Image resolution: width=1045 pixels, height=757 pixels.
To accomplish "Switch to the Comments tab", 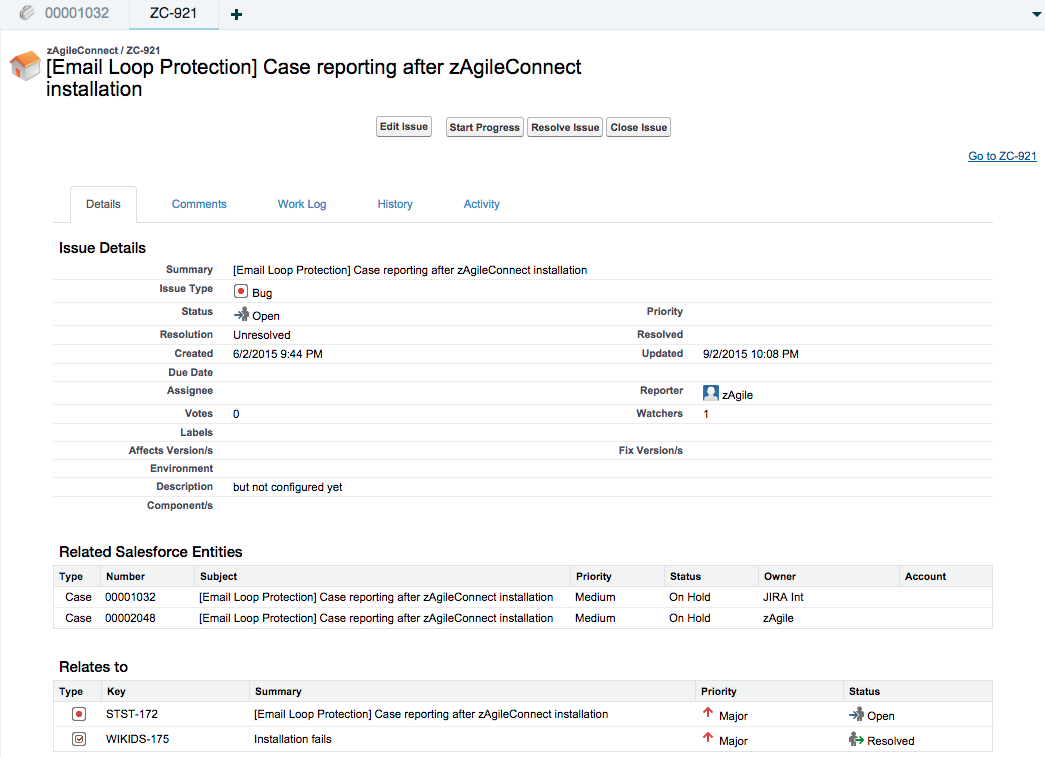I will tap(199, 204).
